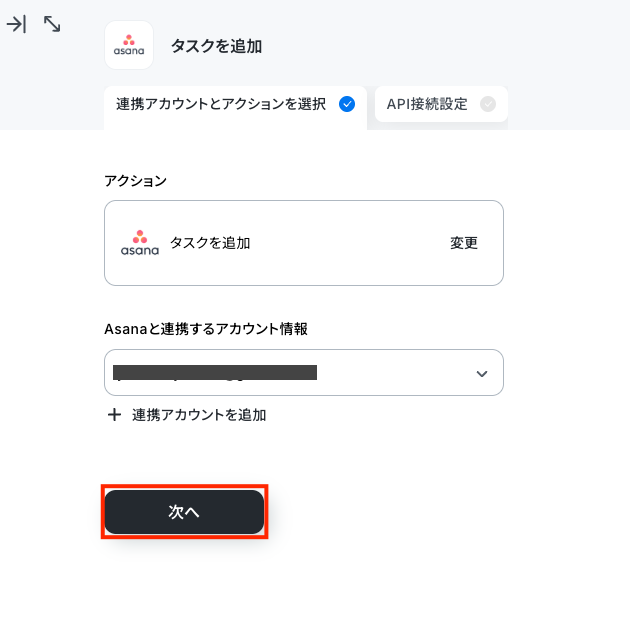
Task: Click タスクを追加 text inside action box
Action: click(x=210, y=243)
